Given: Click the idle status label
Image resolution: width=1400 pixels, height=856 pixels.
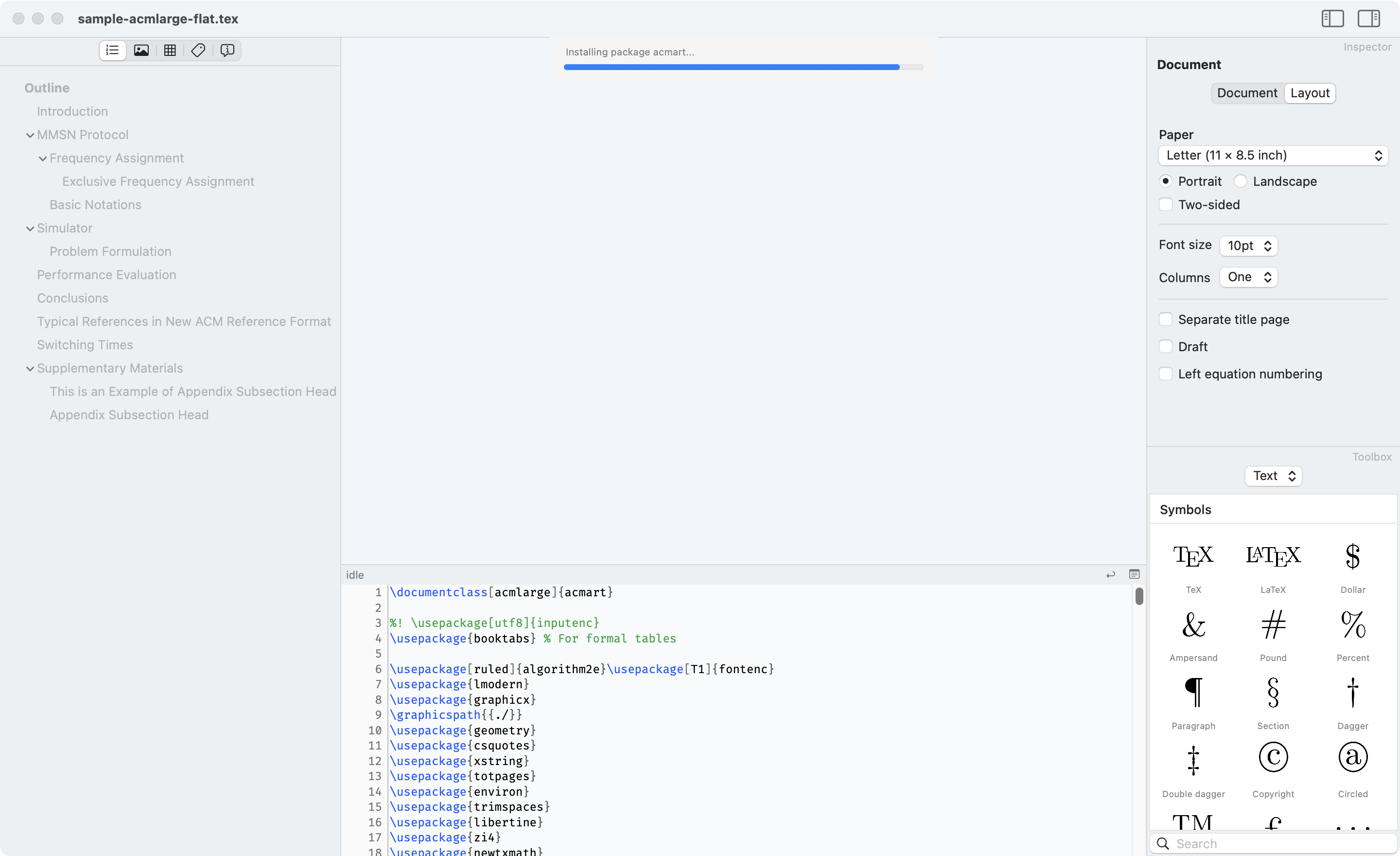Looking at the screenshot, I should (x=354, y=575).
